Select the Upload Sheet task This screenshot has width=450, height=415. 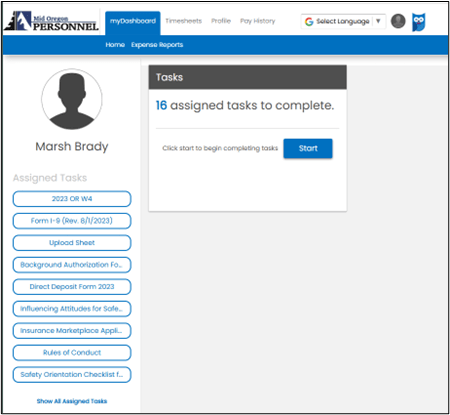coord(72,243)
